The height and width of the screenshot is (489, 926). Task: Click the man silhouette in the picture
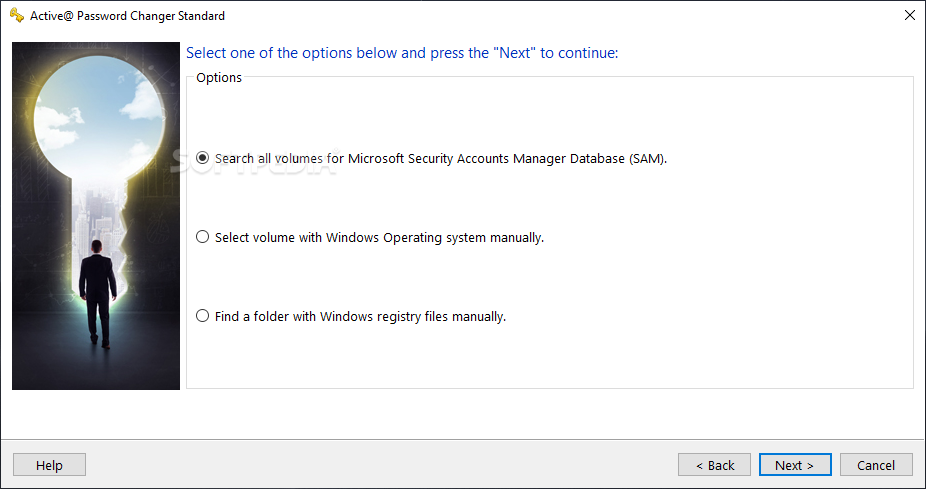click(97, 290)
